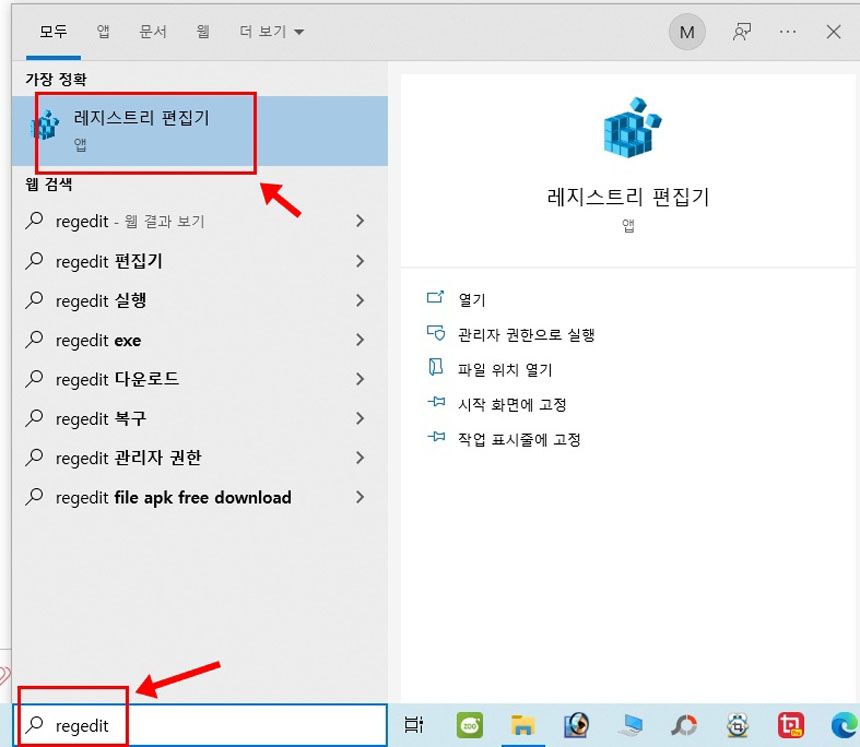Screen dimensions: 860x747
Task: Switch to the 웹 tab
Action: tap(203, 31)
